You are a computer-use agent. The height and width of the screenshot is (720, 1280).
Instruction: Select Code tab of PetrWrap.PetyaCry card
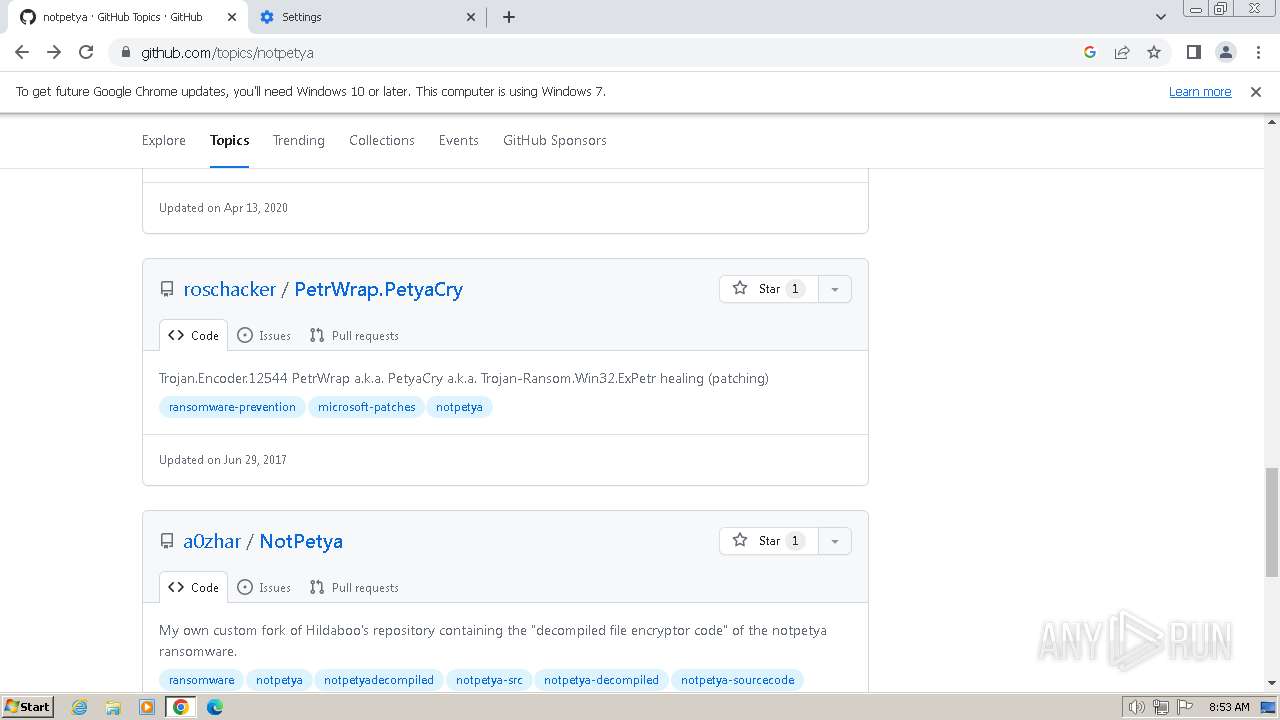(x=193, y=336)
